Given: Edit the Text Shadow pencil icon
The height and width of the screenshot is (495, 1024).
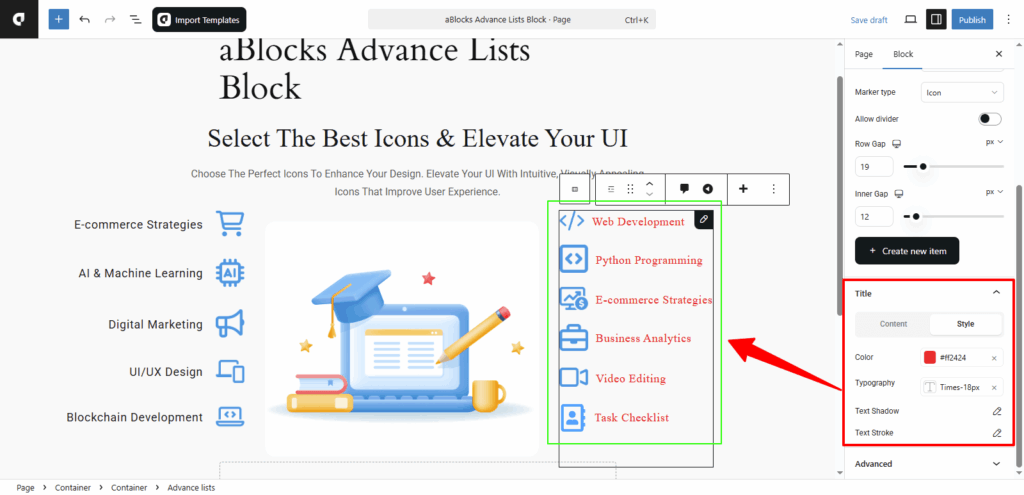Looking at the screenshot, I should [x=997, y=411].
